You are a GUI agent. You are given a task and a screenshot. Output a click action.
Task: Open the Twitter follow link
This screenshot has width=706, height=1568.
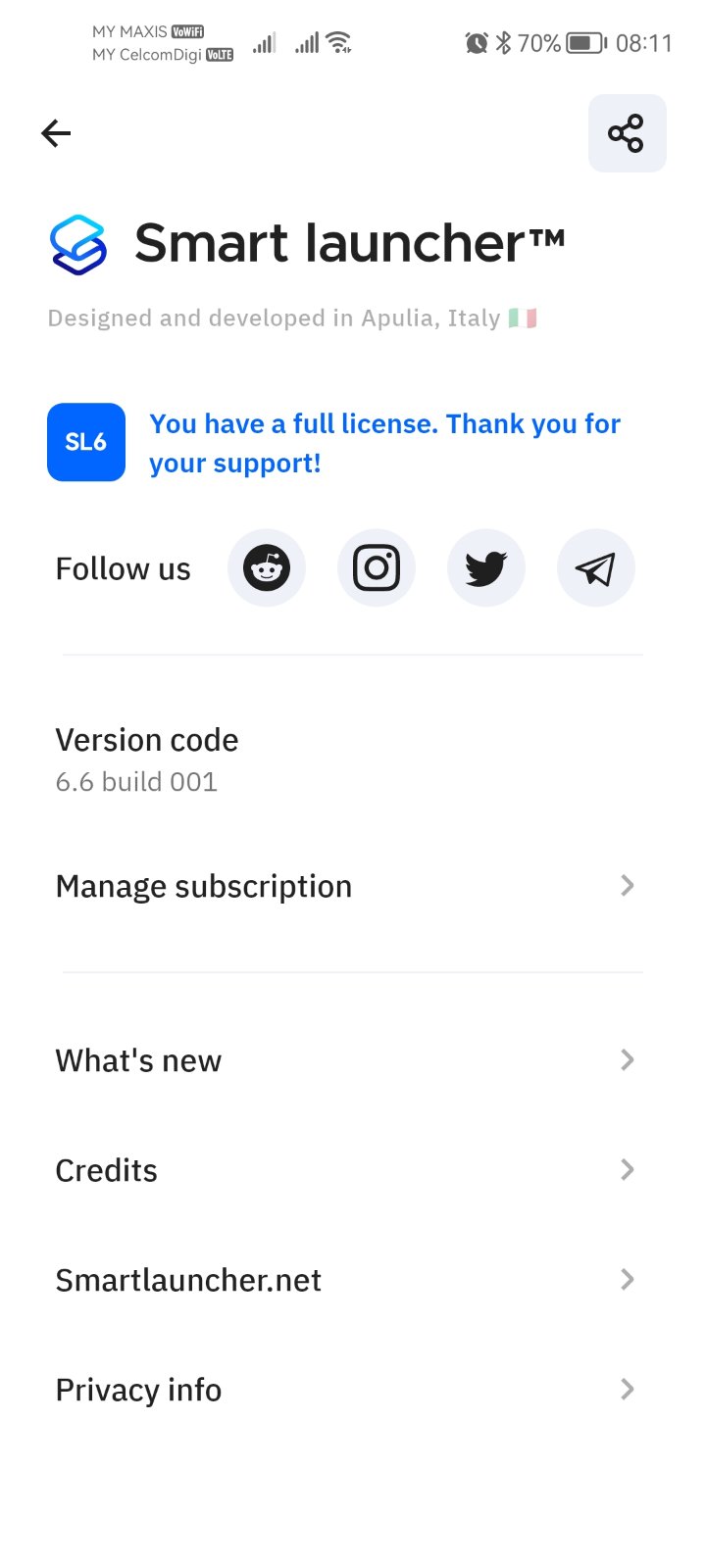tap(486, 568)
